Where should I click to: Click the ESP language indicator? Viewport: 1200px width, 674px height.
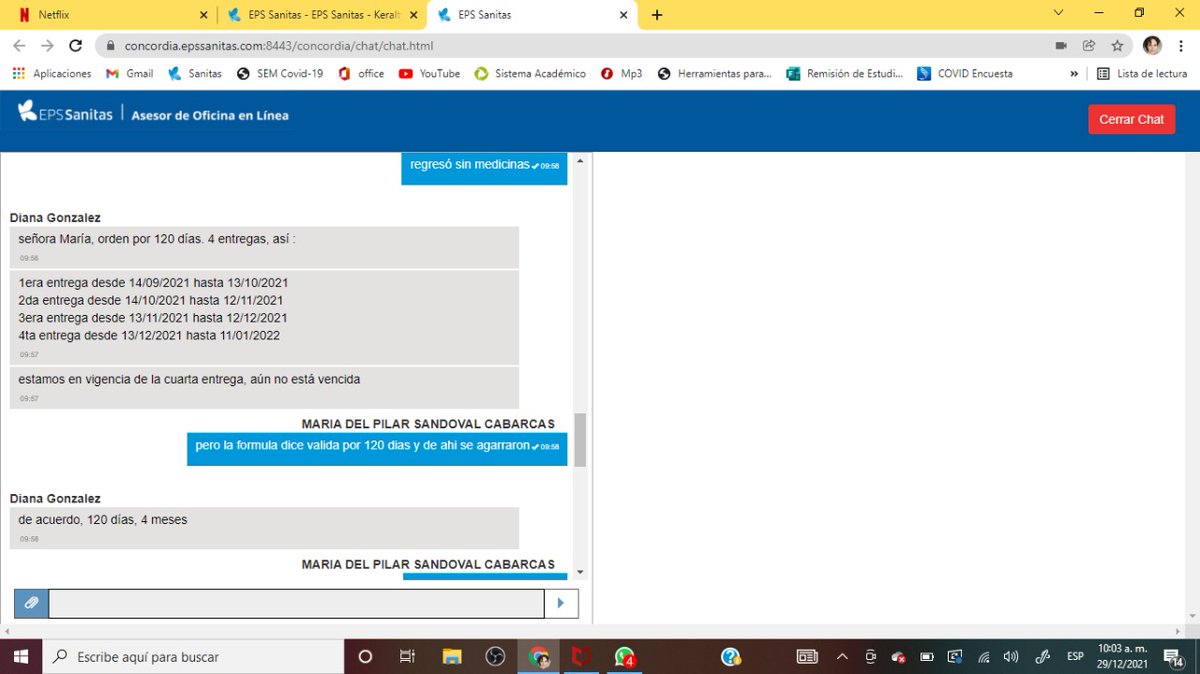[x=1075, y=657]
